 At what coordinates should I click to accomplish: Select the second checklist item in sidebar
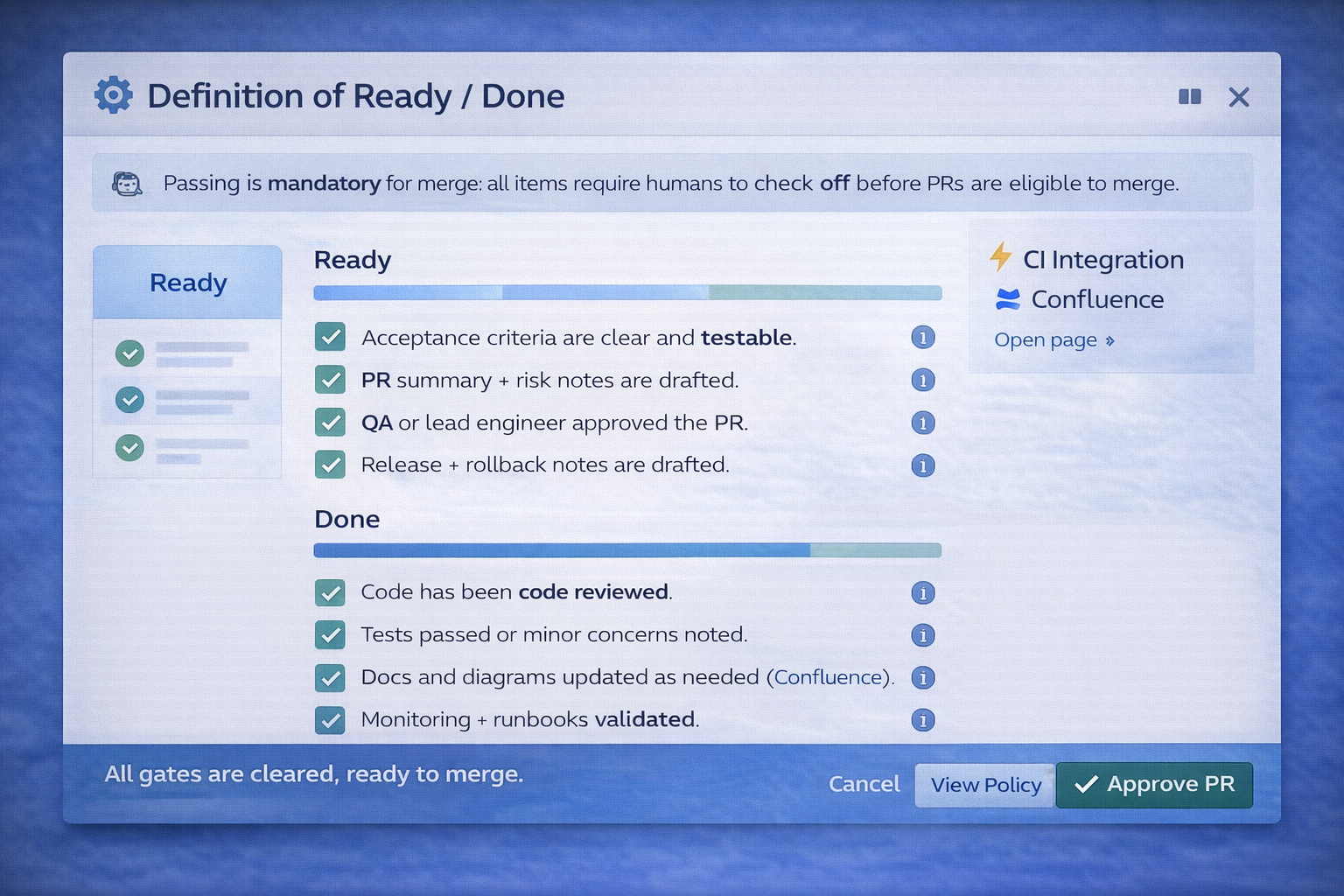(188, 401)
